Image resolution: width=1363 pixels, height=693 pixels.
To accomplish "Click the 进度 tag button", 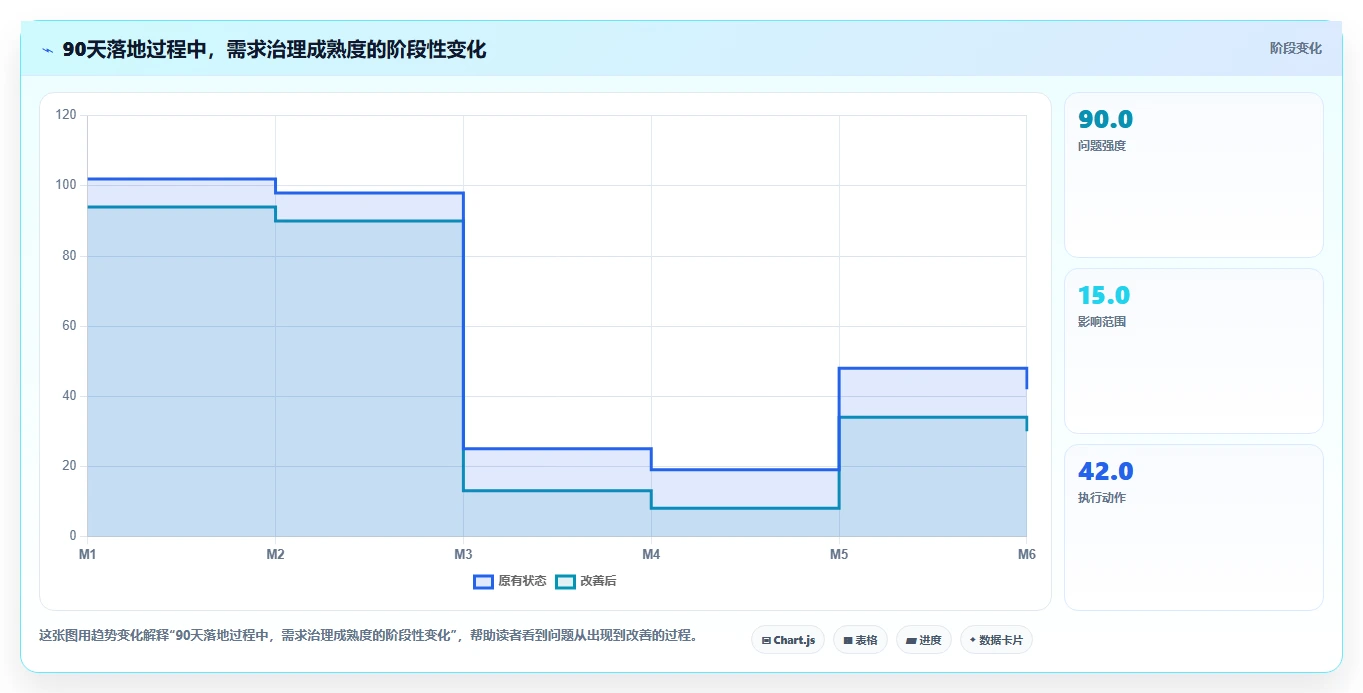I will [924, 640].
